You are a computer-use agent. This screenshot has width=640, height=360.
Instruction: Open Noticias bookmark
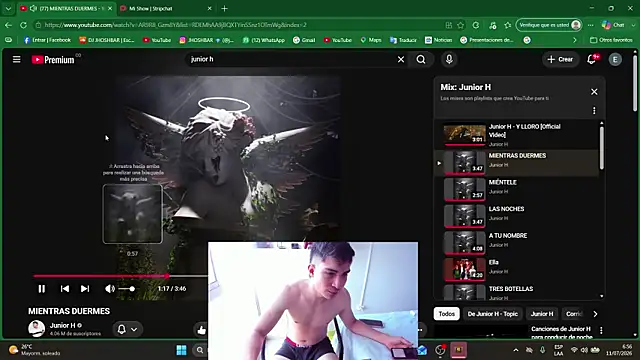pos(439,40)
